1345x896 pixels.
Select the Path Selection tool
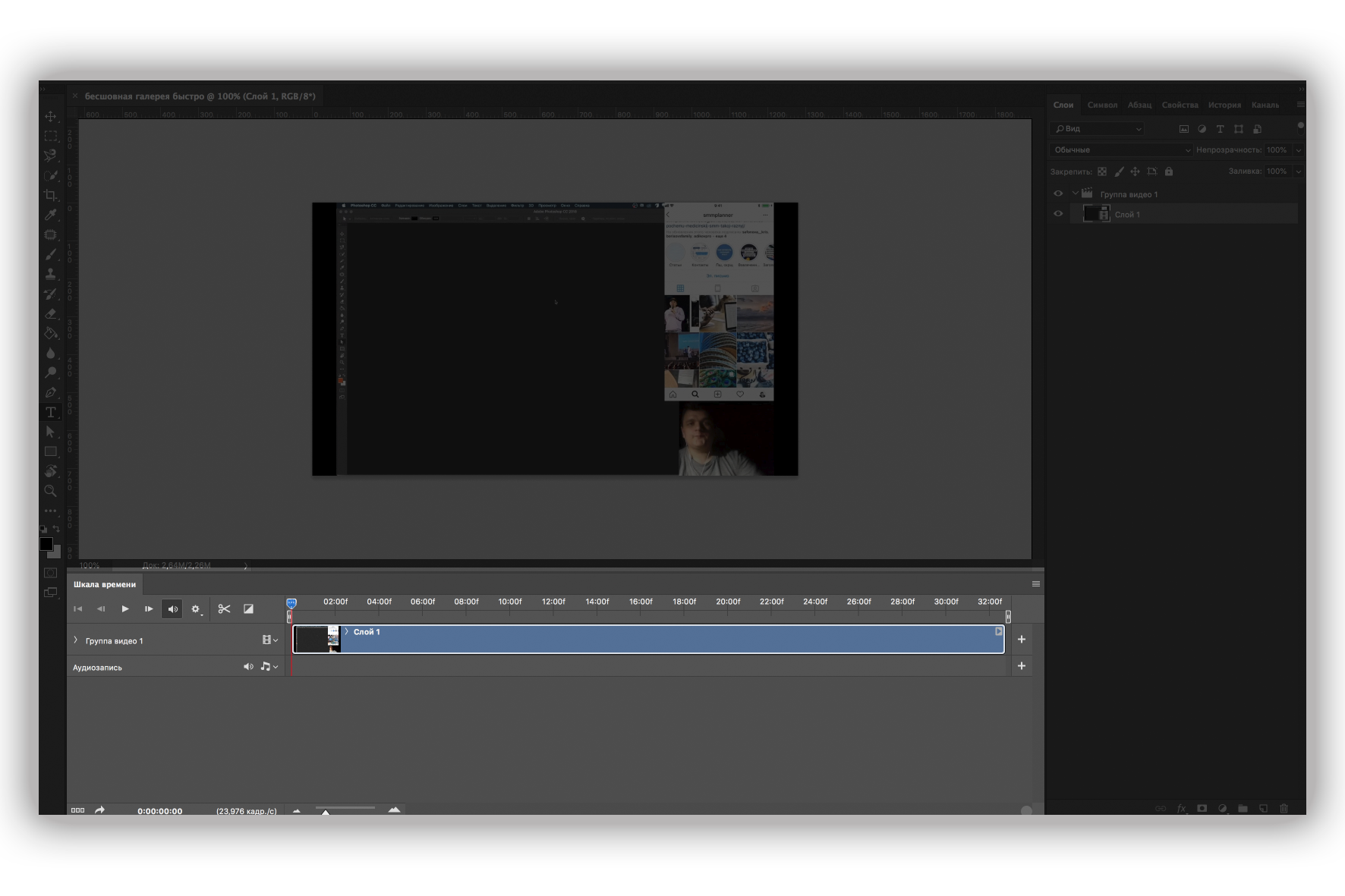[x=51, y=432]
